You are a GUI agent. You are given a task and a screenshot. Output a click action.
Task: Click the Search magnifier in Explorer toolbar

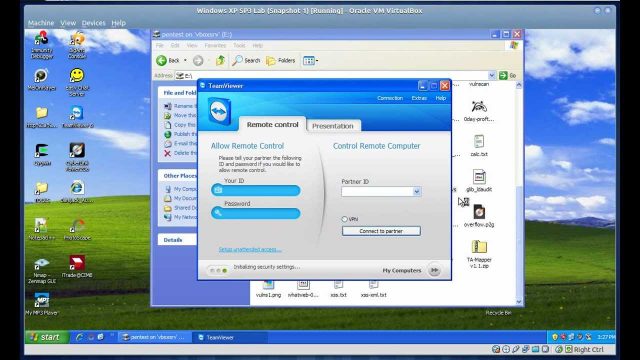click(246, 60)
